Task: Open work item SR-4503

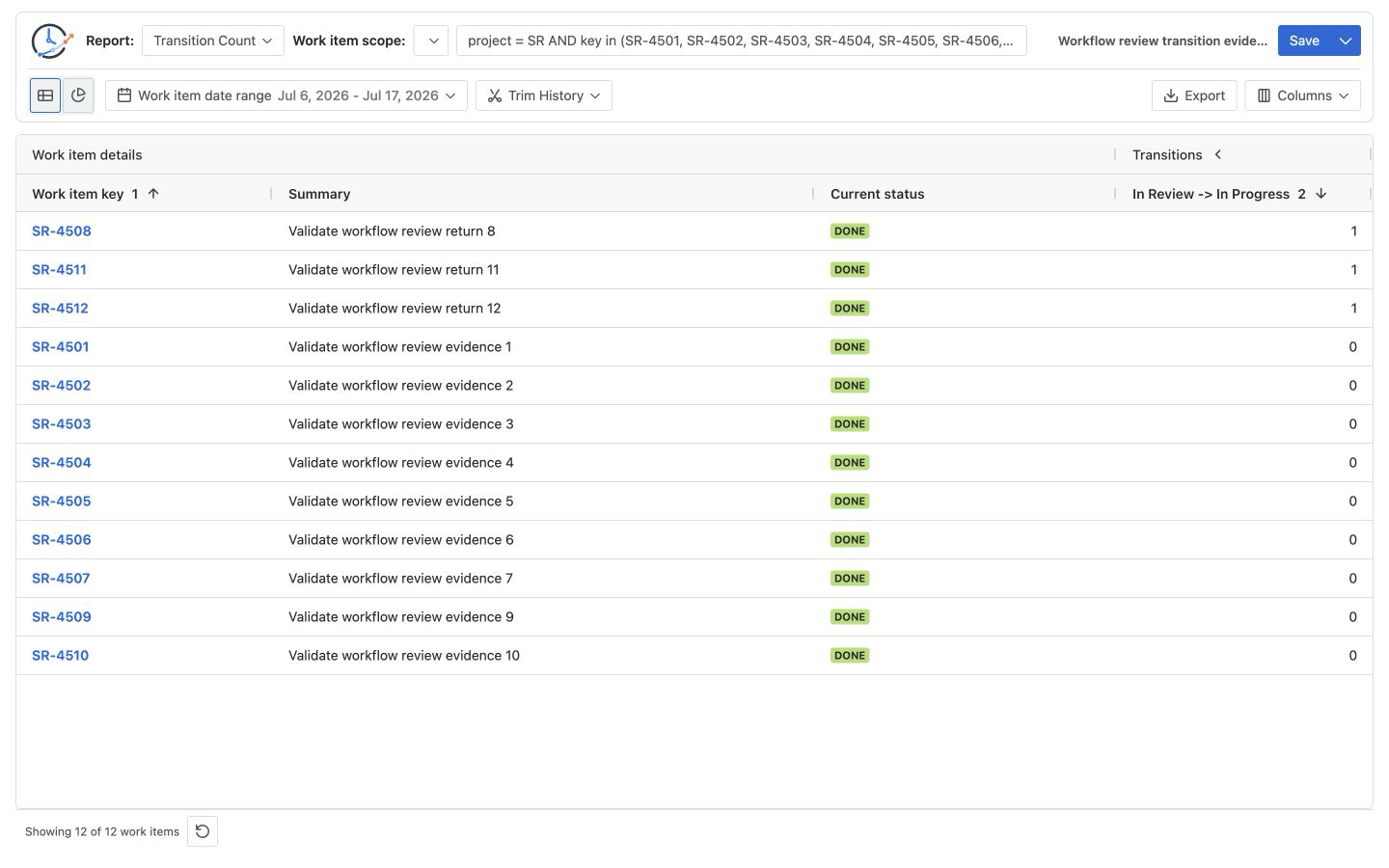Action: tap(62, 424)
